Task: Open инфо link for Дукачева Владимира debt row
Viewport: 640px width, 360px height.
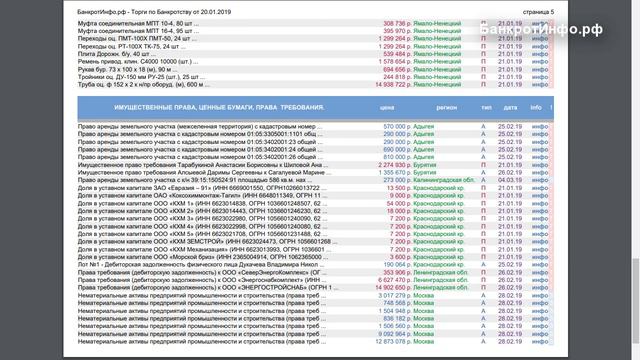Action: (x=540, y=265)
